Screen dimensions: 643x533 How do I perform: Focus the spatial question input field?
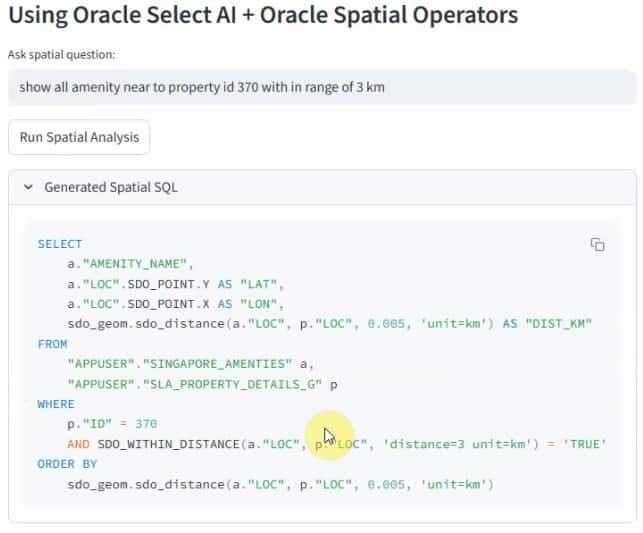pyautogui.click(x=322, y=87)
